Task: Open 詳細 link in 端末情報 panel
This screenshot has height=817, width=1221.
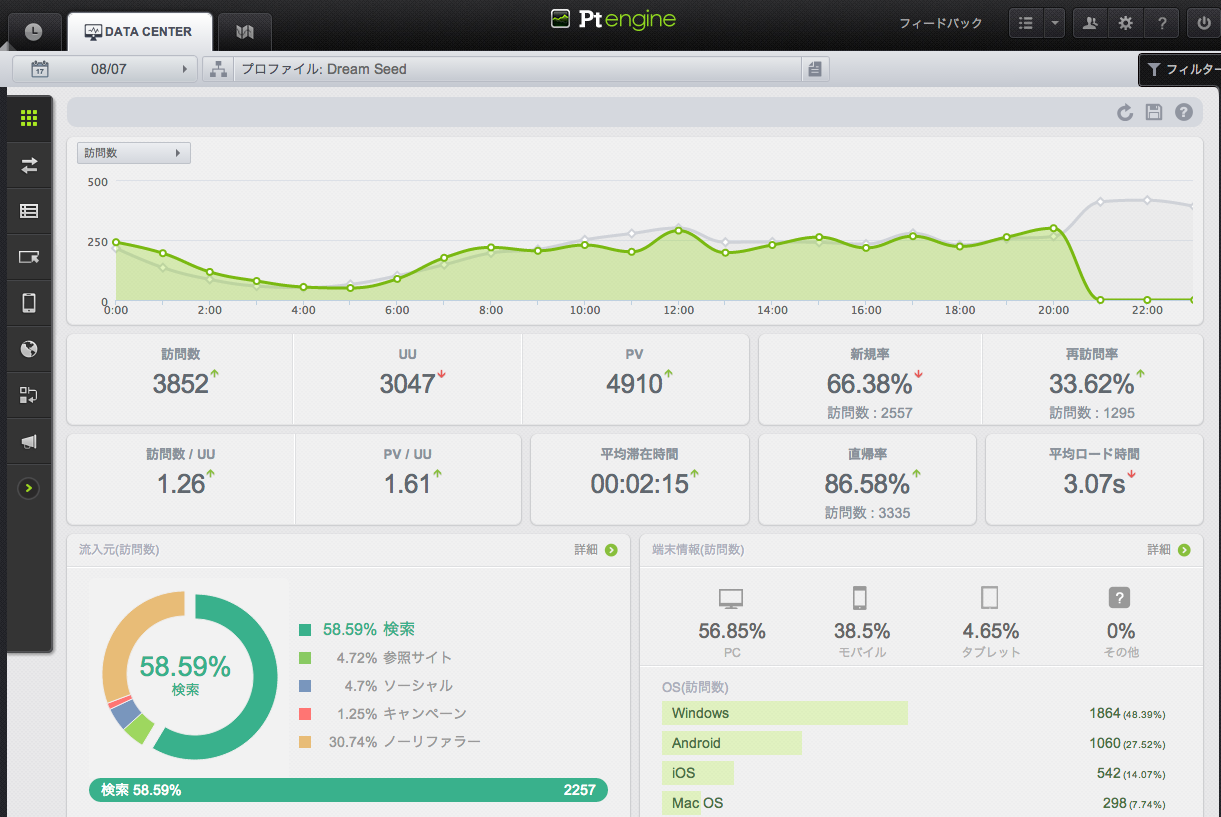Action: (1168, 550)
